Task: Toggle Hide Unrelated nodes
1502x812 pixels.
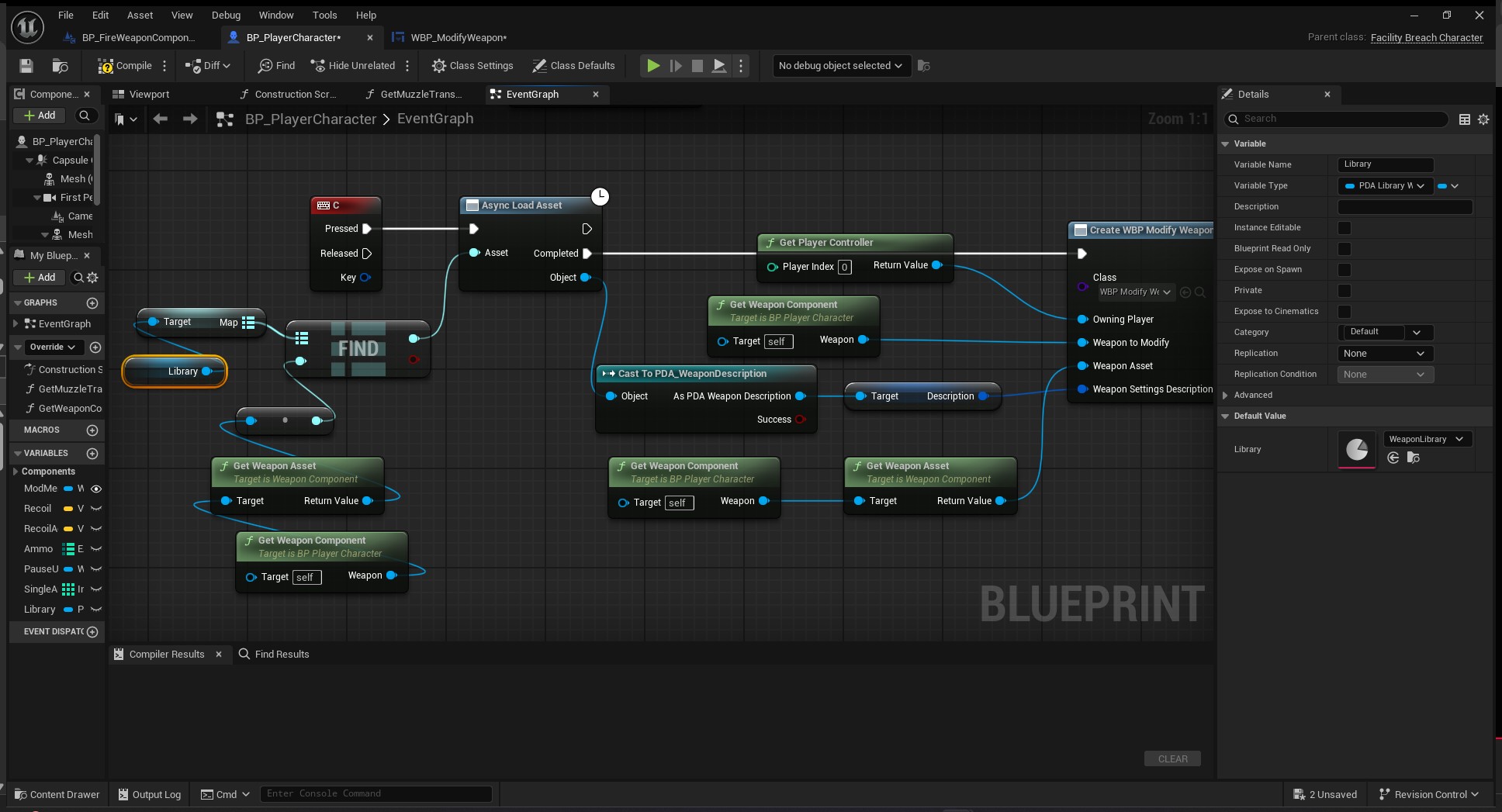Action: point(353,66)
